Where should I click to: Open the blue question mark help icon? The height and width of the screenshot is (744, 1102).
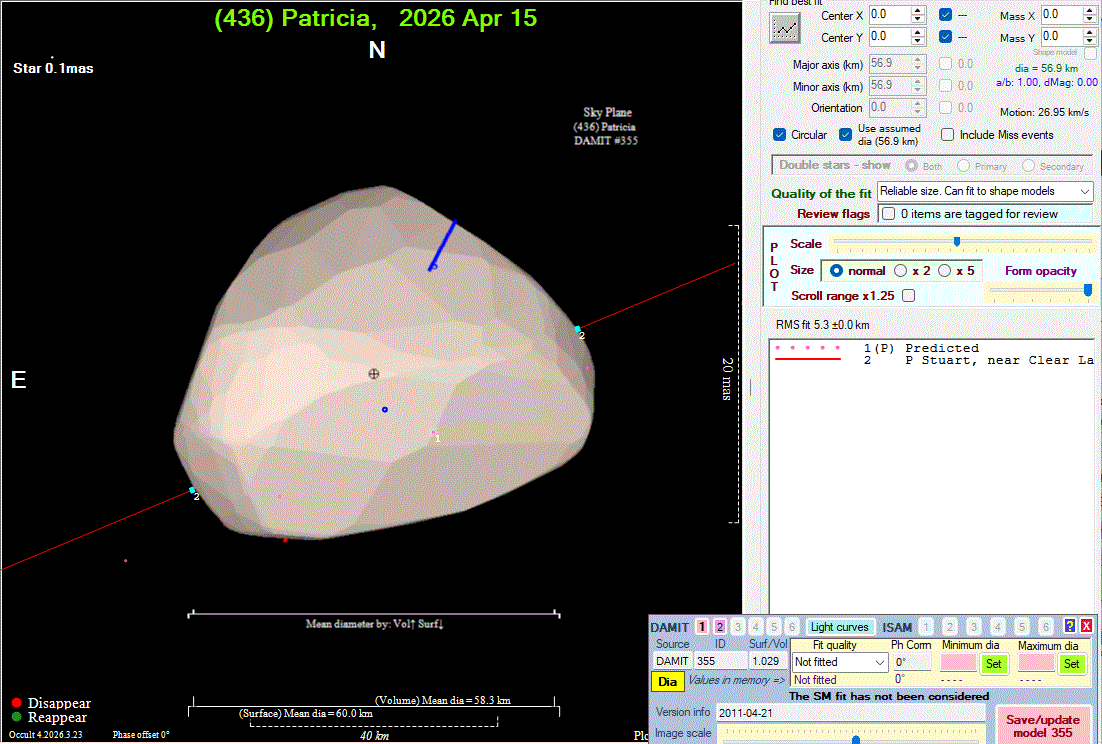point(1069,626)
